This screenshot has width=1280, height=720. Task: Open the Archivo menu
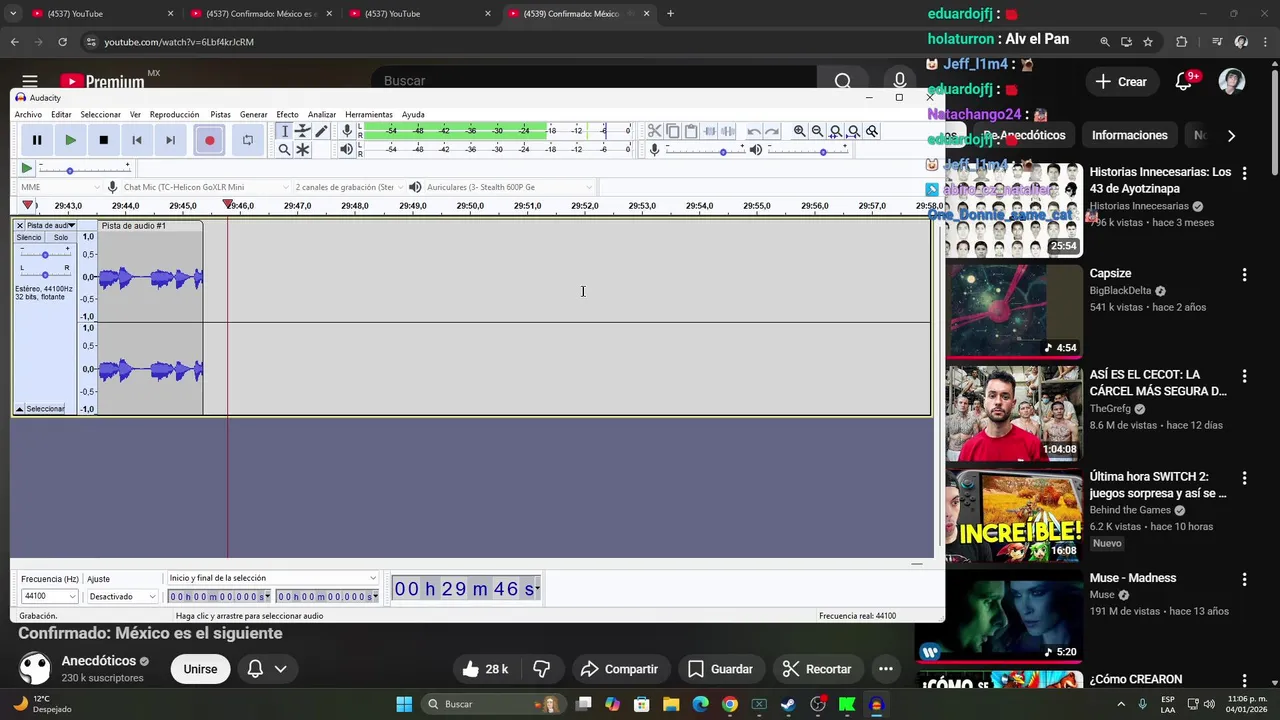tap(28, 114)
